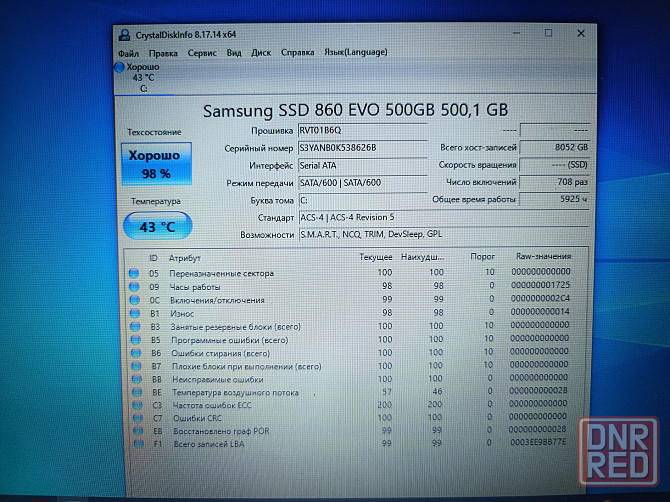Open the Язык(Language) menu
The image size is (670, 502).
(356, 52)
